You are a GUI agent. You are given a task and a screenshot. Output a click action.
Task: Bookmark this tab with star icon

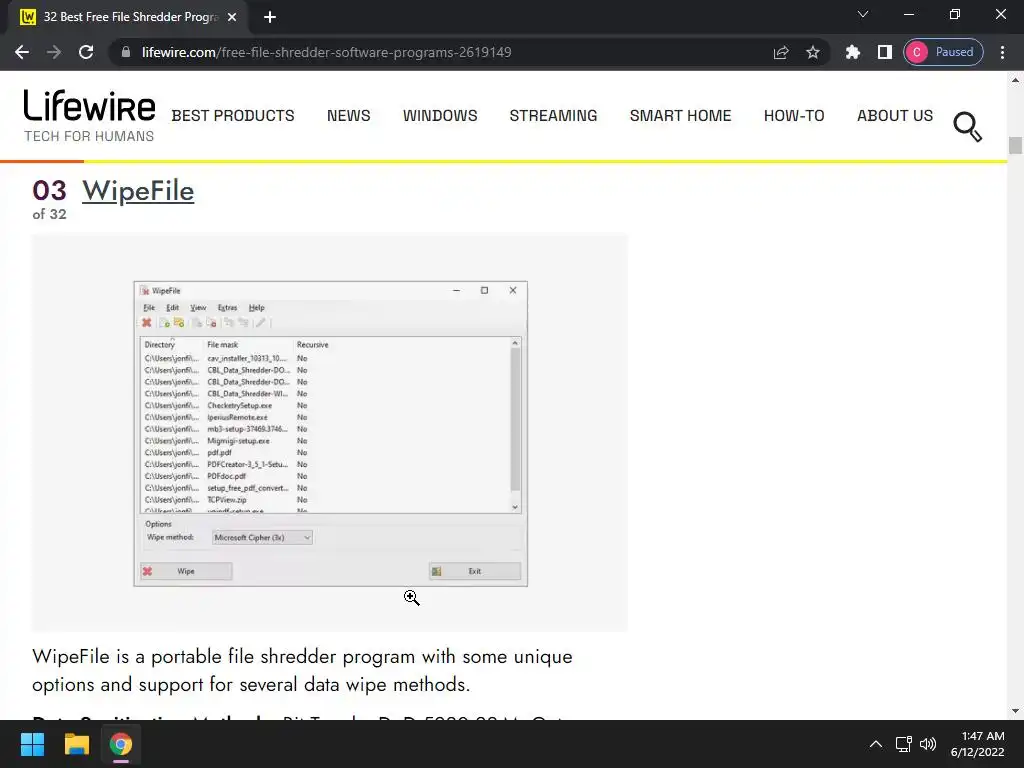point(812,52)
